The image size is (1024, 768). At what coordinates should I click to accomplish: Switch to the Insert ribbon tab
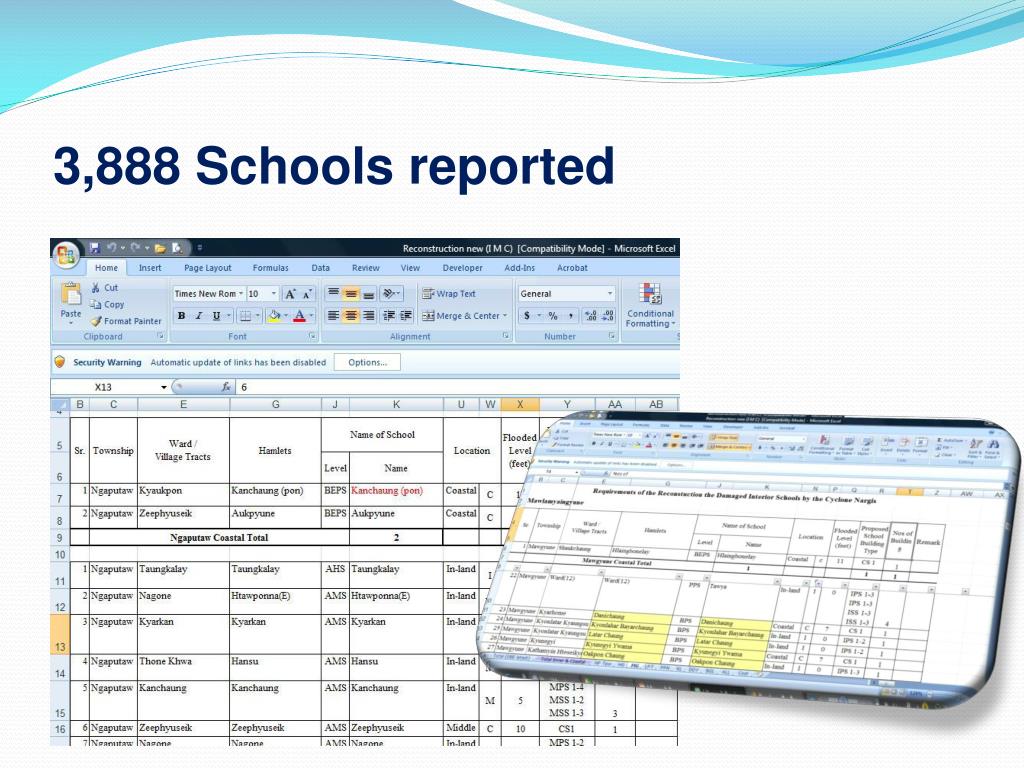click(150, 268)
